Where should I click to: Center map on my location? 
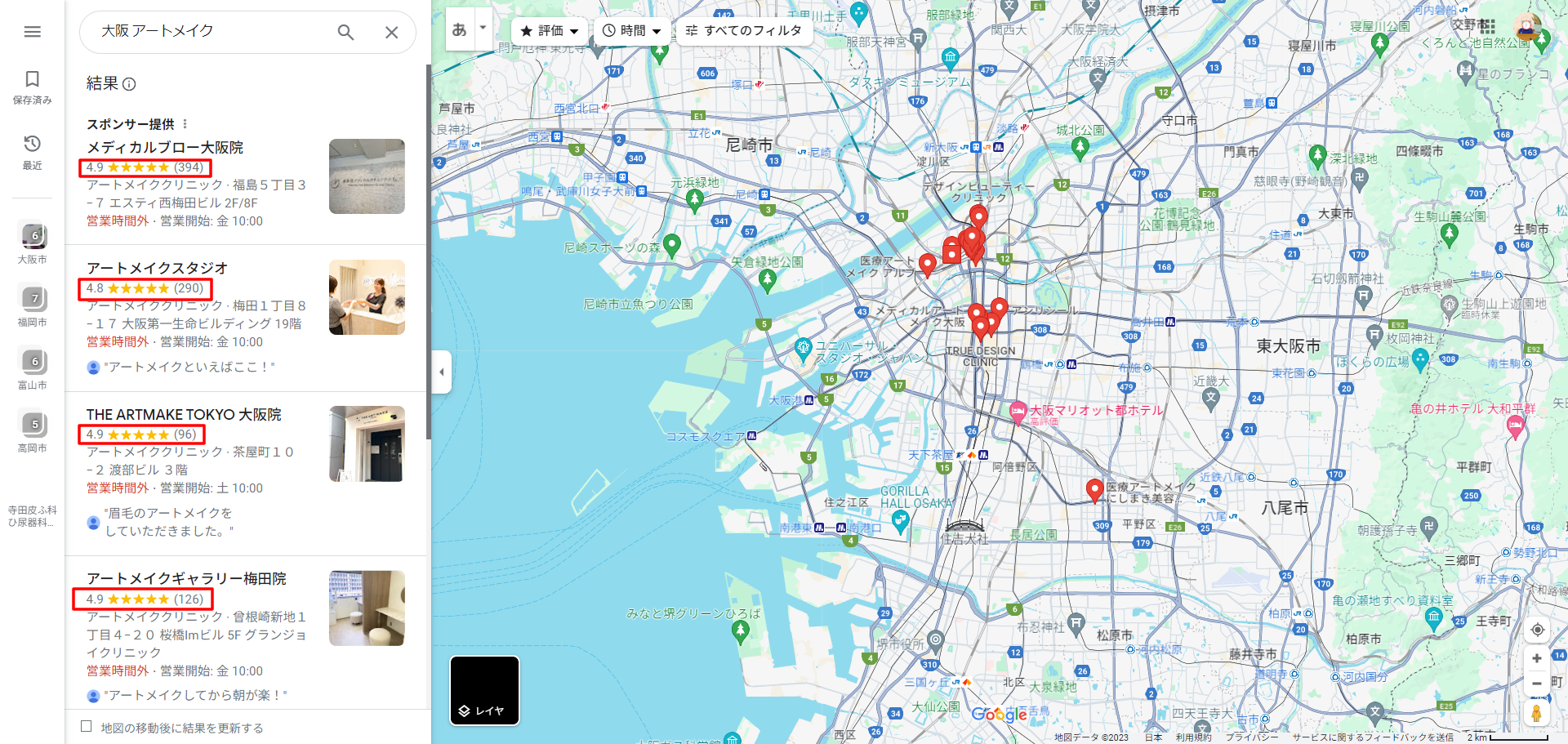point(1537,630)
